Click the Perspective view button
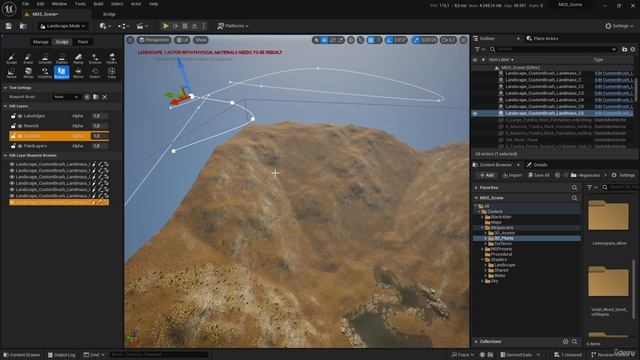 click(x=154, y=40)
